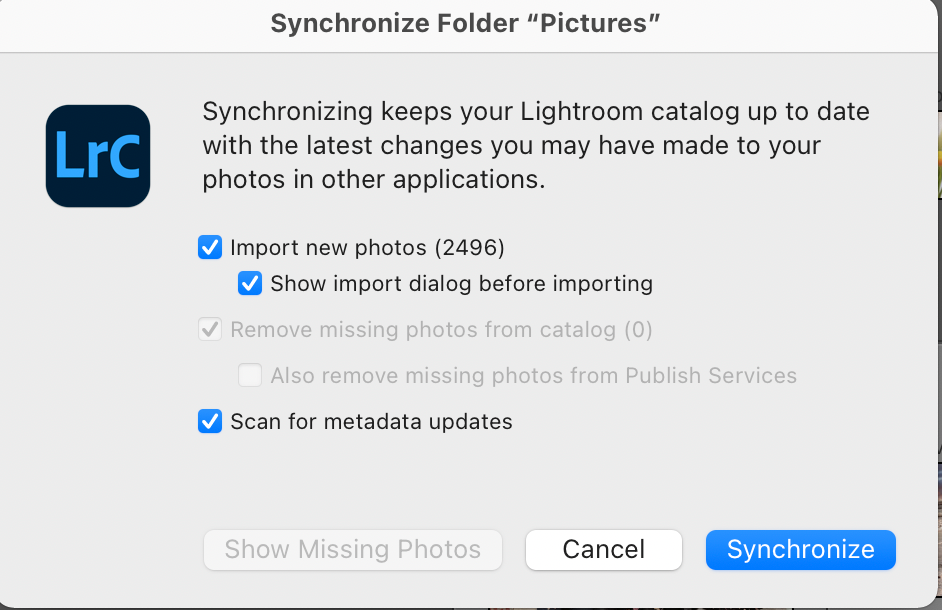
Task: Toggle Remove missing photos from catalog checkbox
Action: click(210, 329)
